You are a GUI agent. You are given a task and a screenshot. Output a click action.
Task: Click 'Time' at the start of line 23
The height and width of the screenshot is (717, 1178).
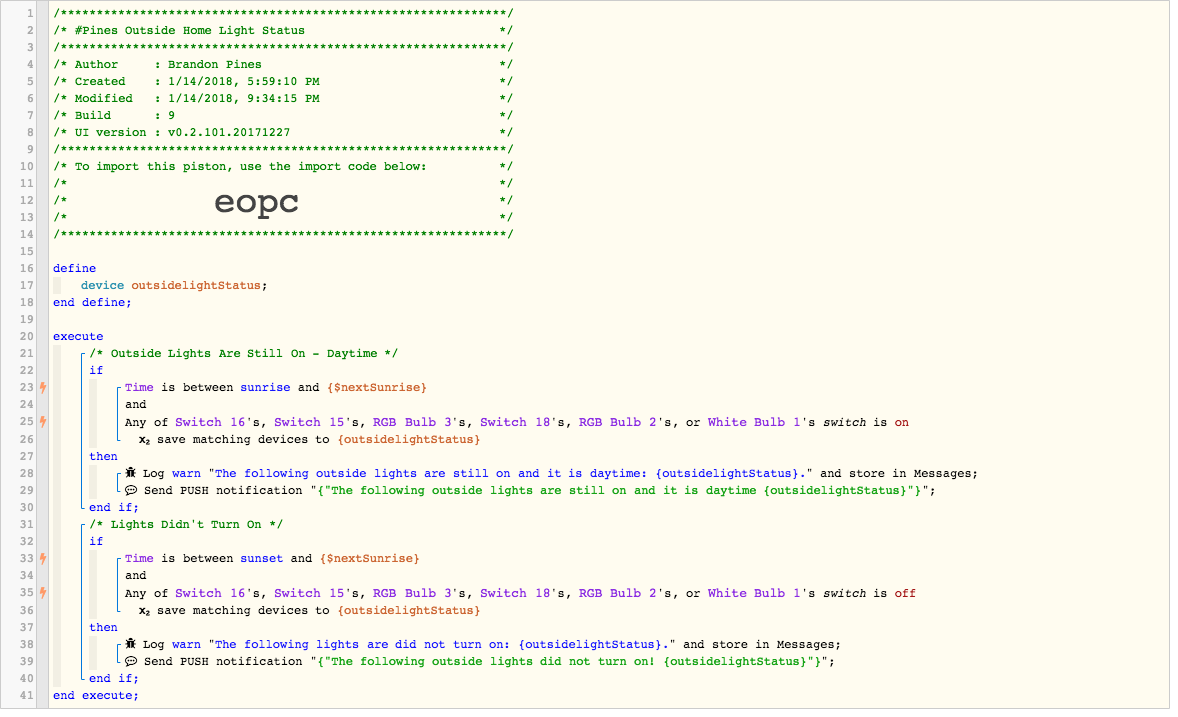coord(139,388)
